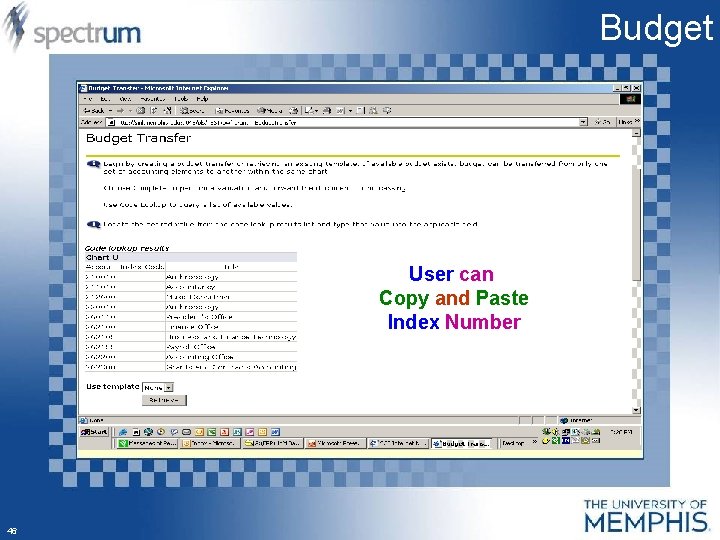Open the Tools menu

point(181,99)
